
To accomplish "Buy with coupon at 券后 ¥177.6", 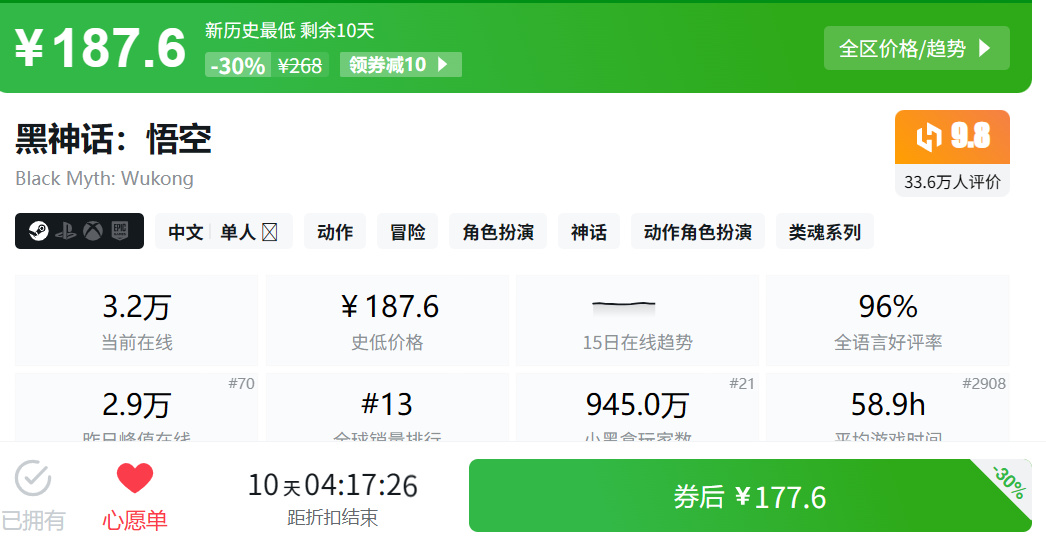I will (x=750, y=495).
